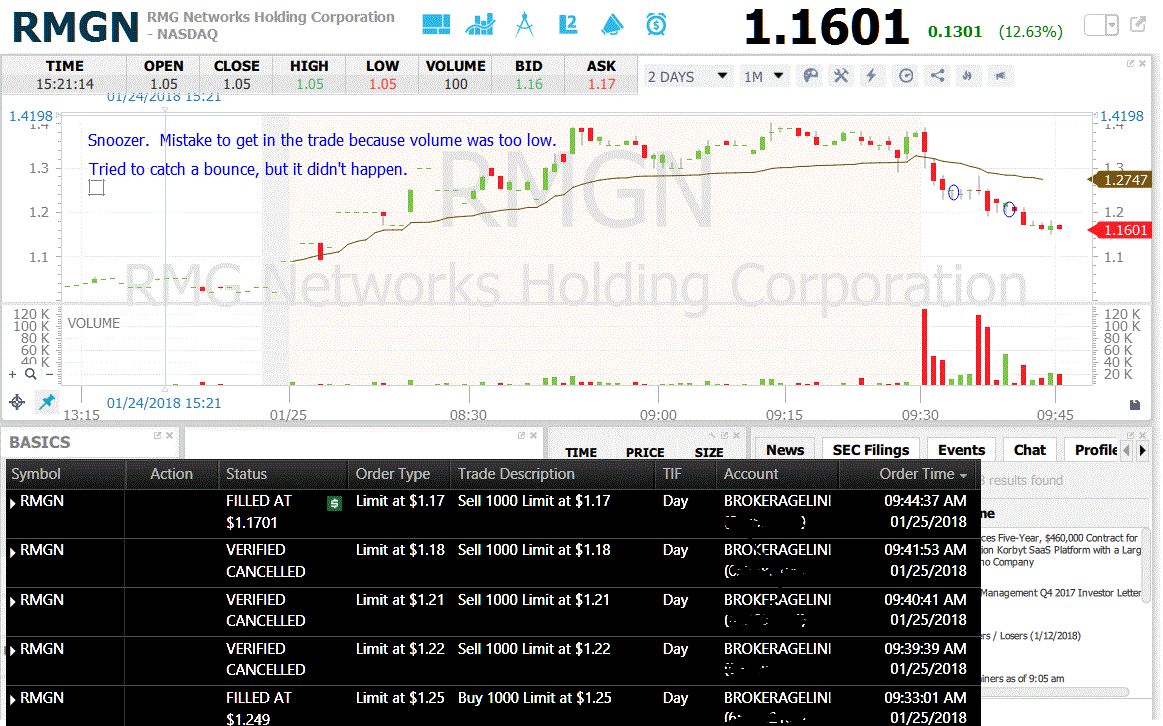1163x726 pixels.
Task: Click the small square under chart annotation
Action: 96,188
